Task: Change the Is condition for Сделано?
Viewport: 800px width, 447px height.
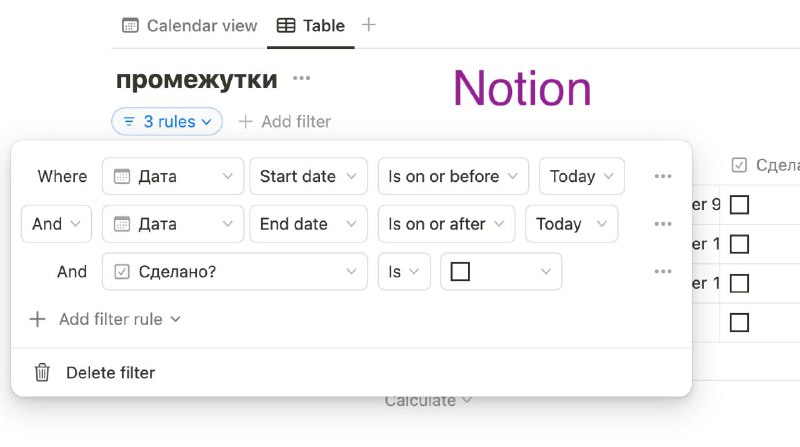Action: click(x=404, y=271)
